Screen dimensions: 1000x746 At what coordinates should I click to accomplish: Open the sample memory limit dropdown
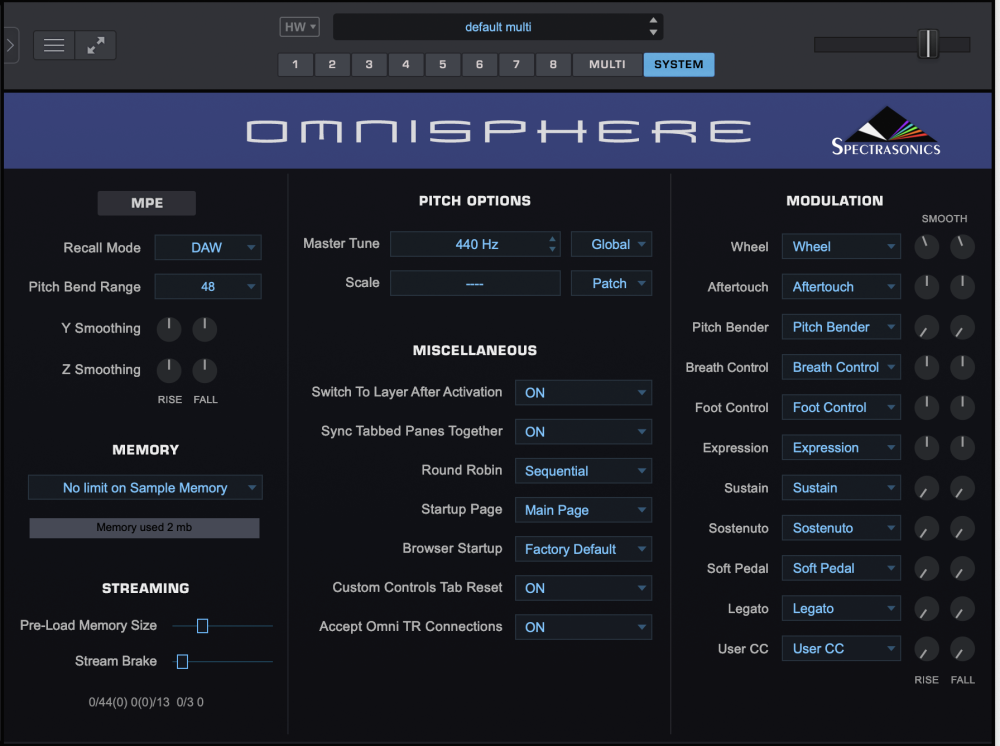(x=145, y=488)
